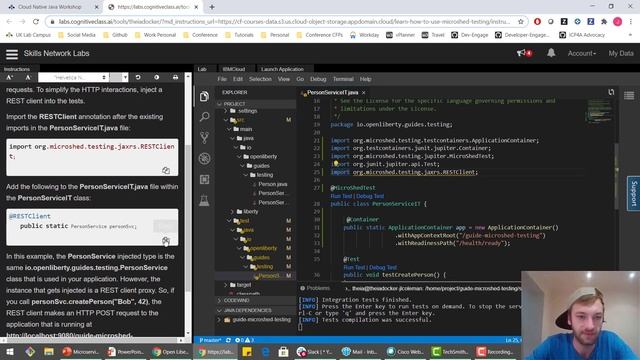This screenshot has width=640, height=360.
Task: Open Slack from the taskbar
Action: pyautogui.click(x=315, y=351)
